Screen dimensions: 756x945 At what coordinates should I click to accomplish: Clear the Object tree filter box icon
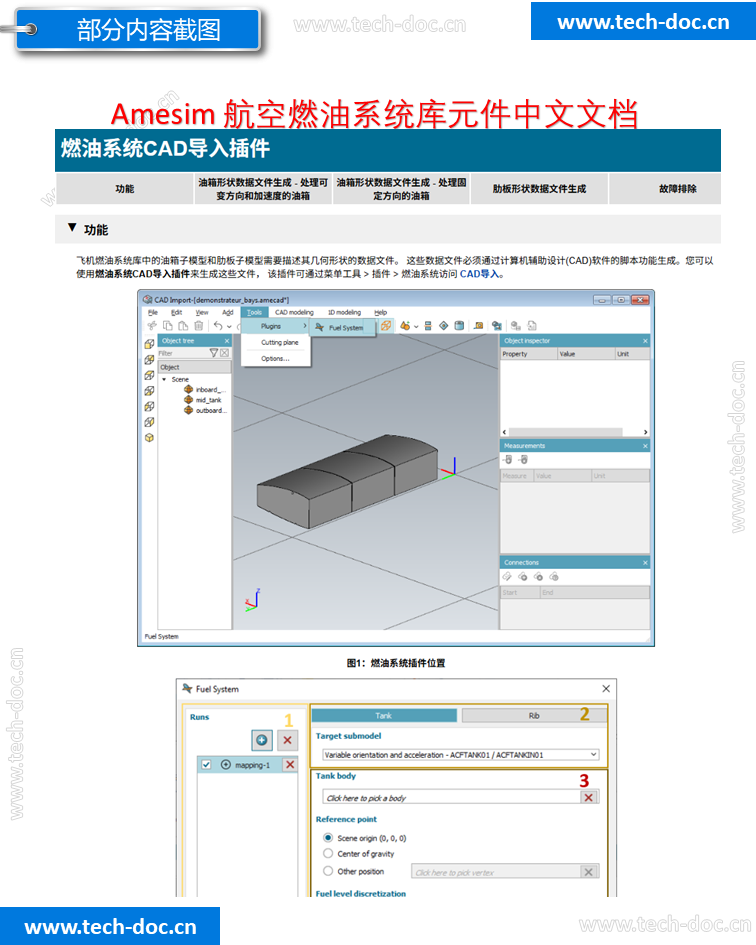coord(224,353)
